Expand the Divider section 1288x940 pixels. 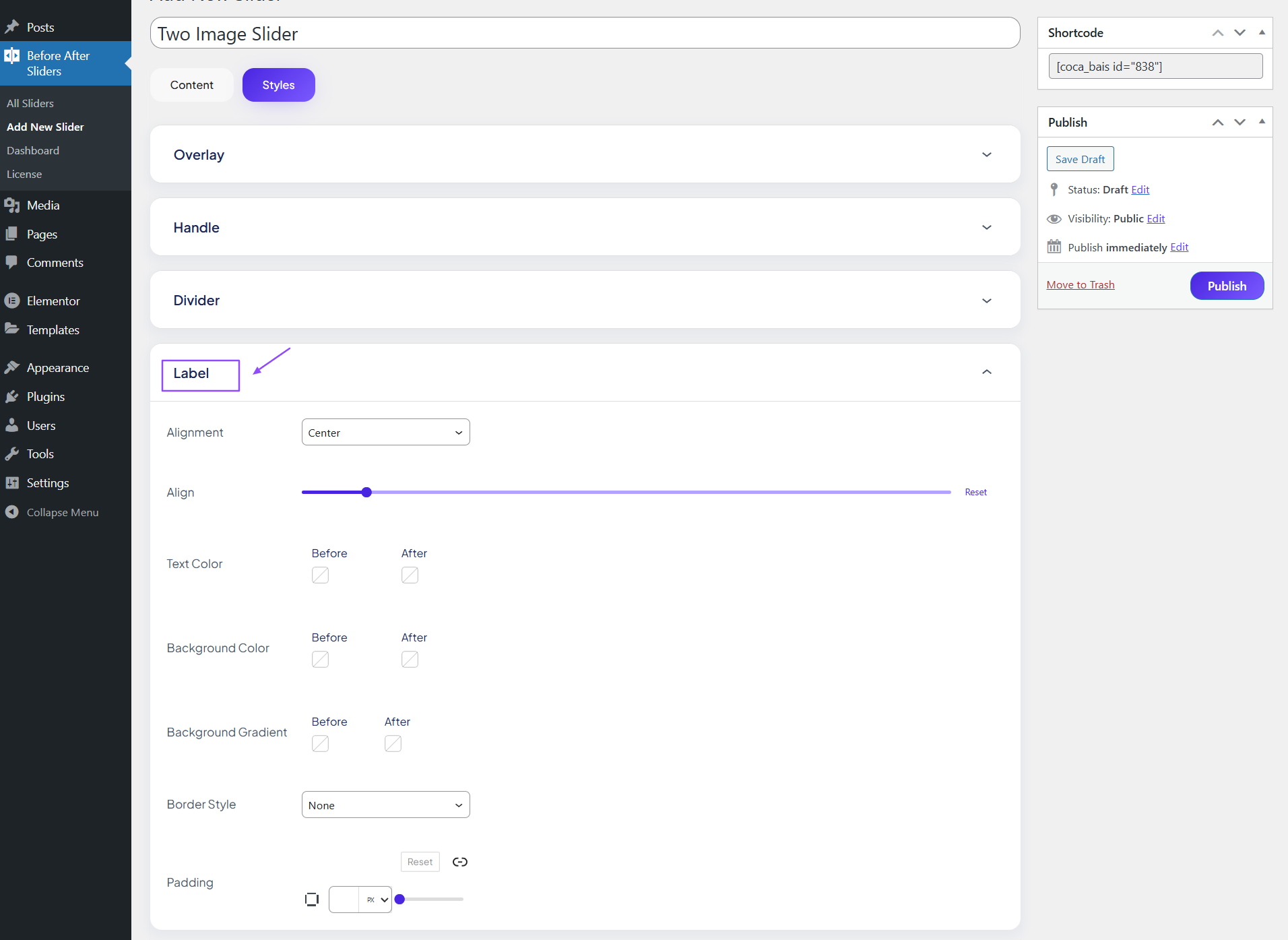pos(987,301)
